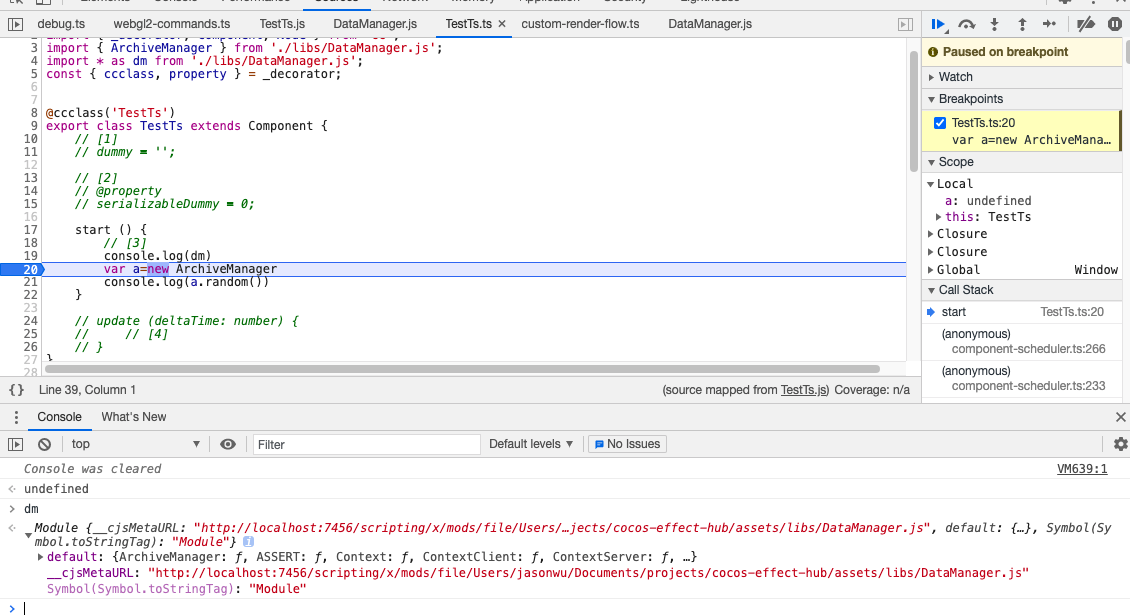Focus the console Filter input field
The image size is (1130, 616).
coord(365,444)
